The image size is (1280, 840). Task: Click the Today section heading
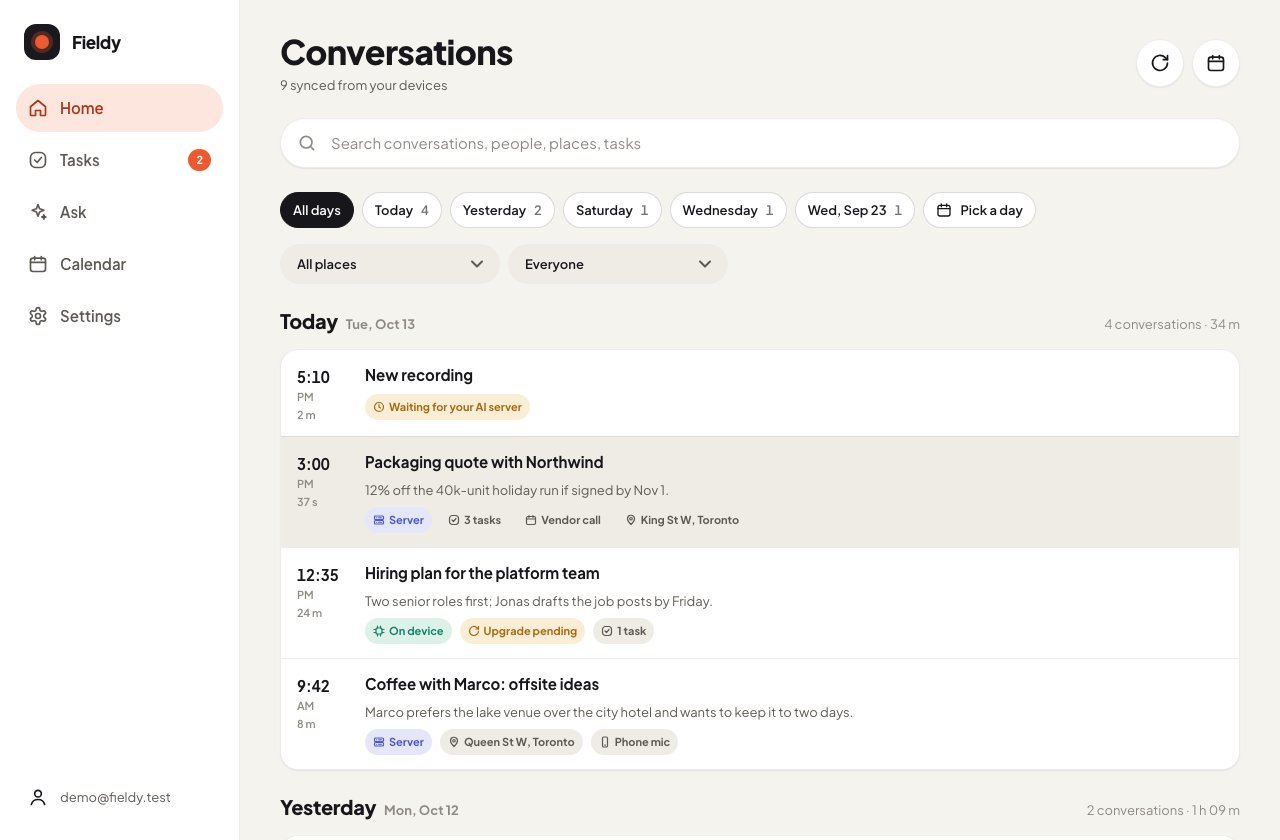tap(309, 321)
